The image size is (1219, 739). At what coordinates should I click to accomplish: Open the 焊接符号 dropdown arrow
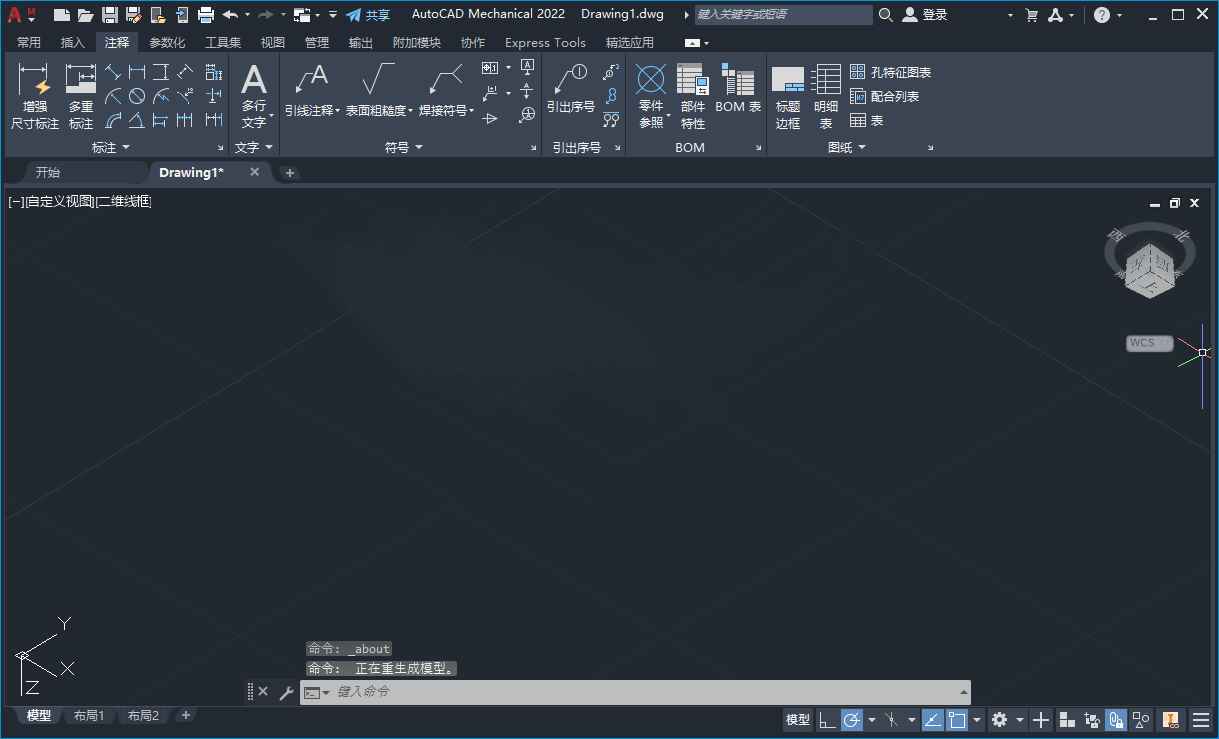(471, 111)
